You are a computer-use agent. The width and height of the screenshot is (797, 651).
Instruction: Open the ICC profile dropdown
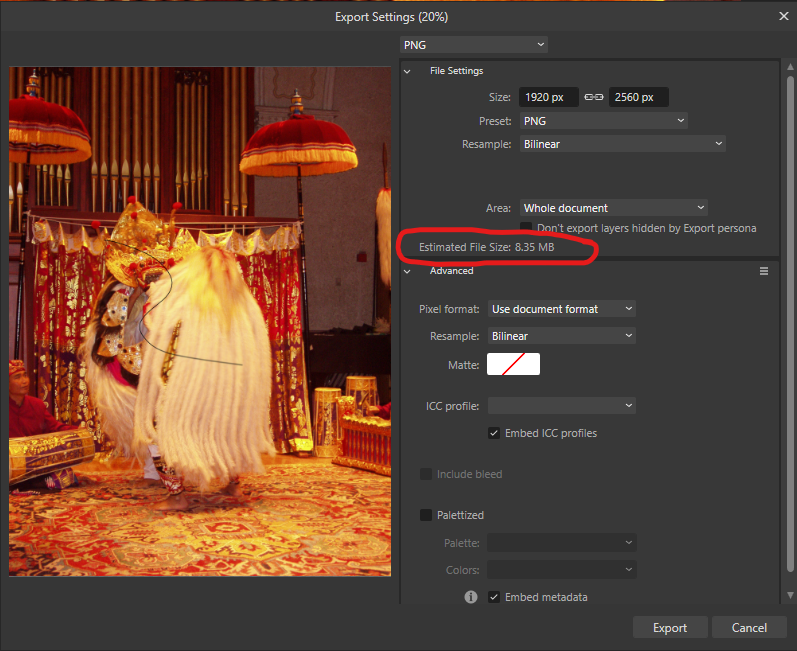[561, 405]
